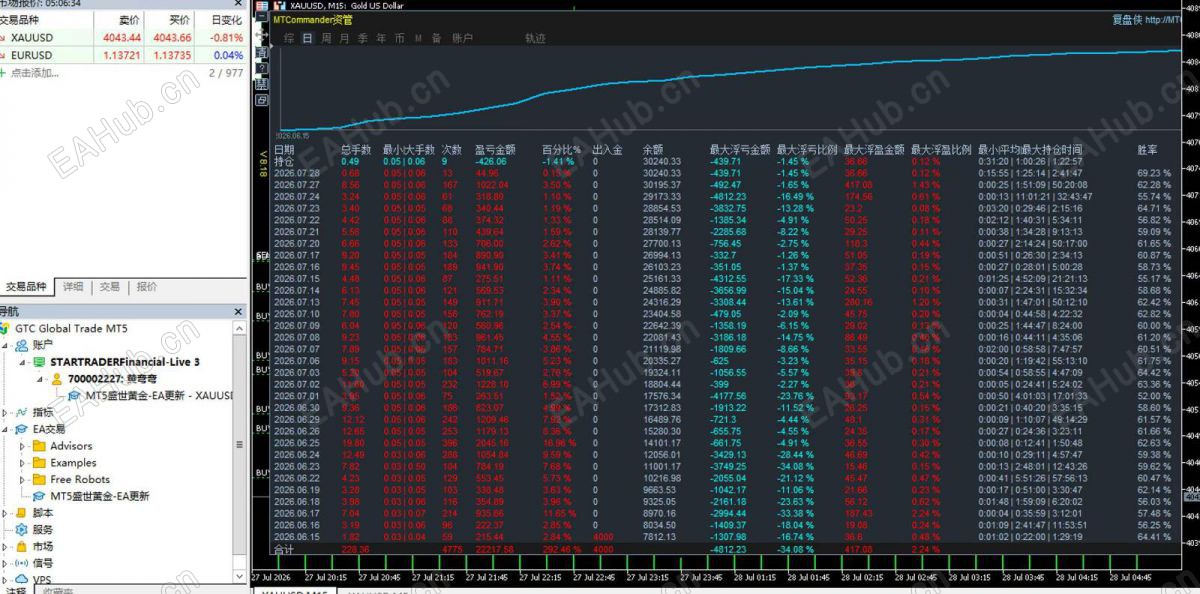Expand the 脚本 scripts node

[x=6, y=513]
